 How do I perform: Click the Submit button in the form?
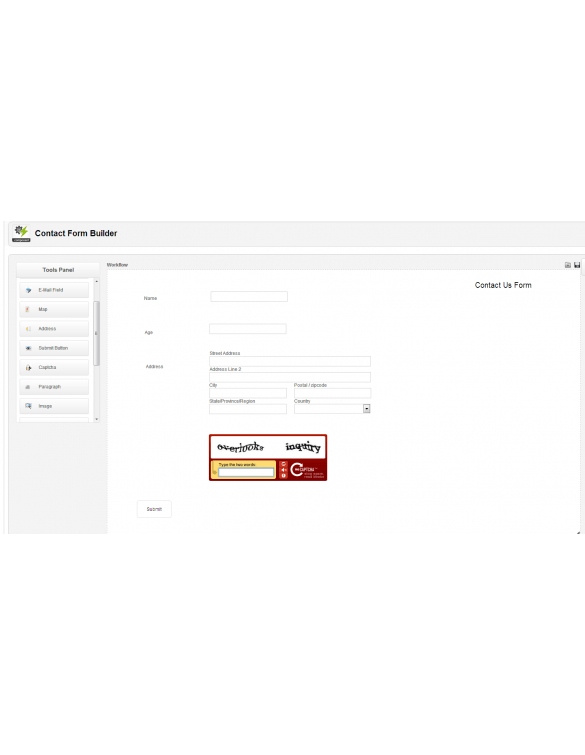coord(154,509)
